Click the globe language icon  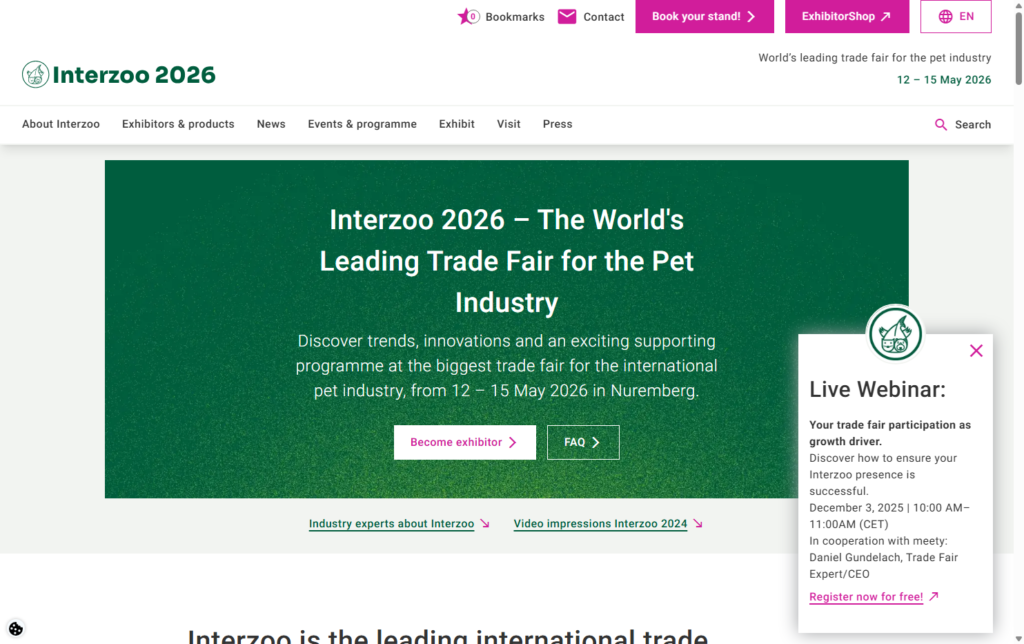(x=945, y=17)
